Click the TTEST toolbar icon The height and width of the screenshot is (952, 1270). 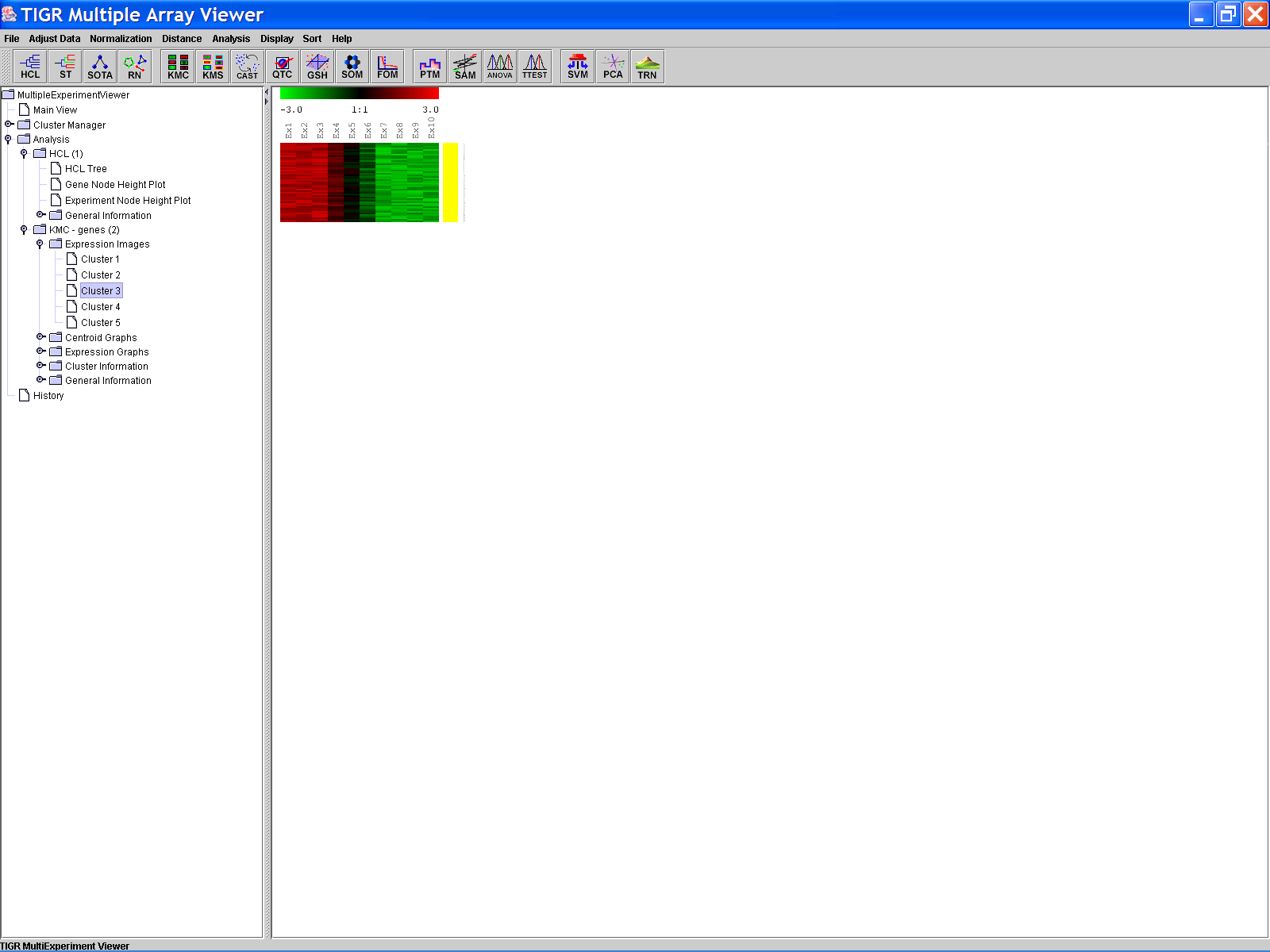click(535, 67)
